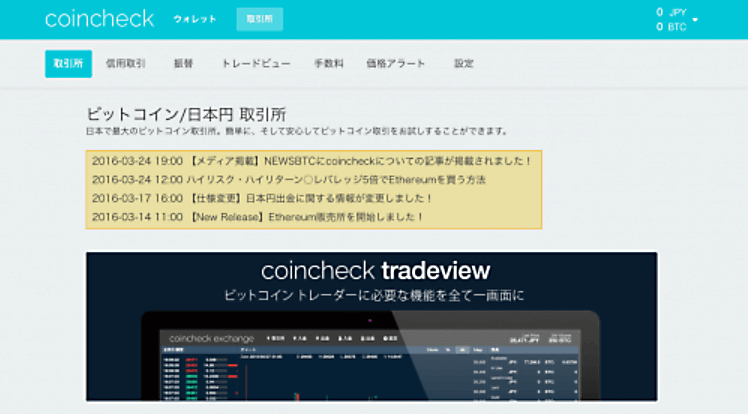
Task: Select the 取引所 tab in the sub navigation
Action: pyautogui.click(x=68, y=63)
